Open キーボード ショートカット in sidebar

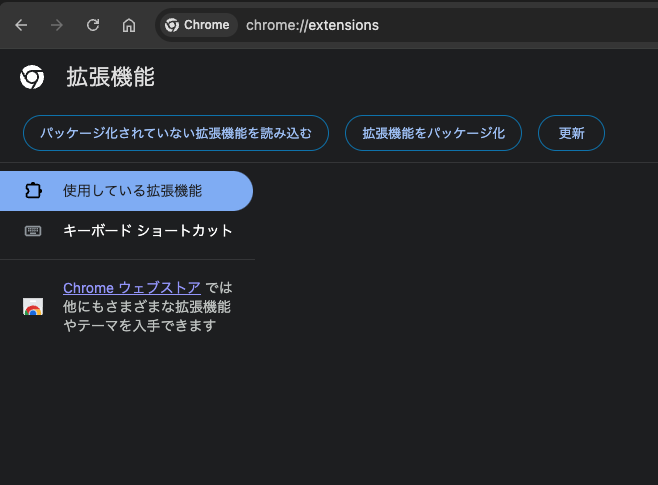(126, 231)
